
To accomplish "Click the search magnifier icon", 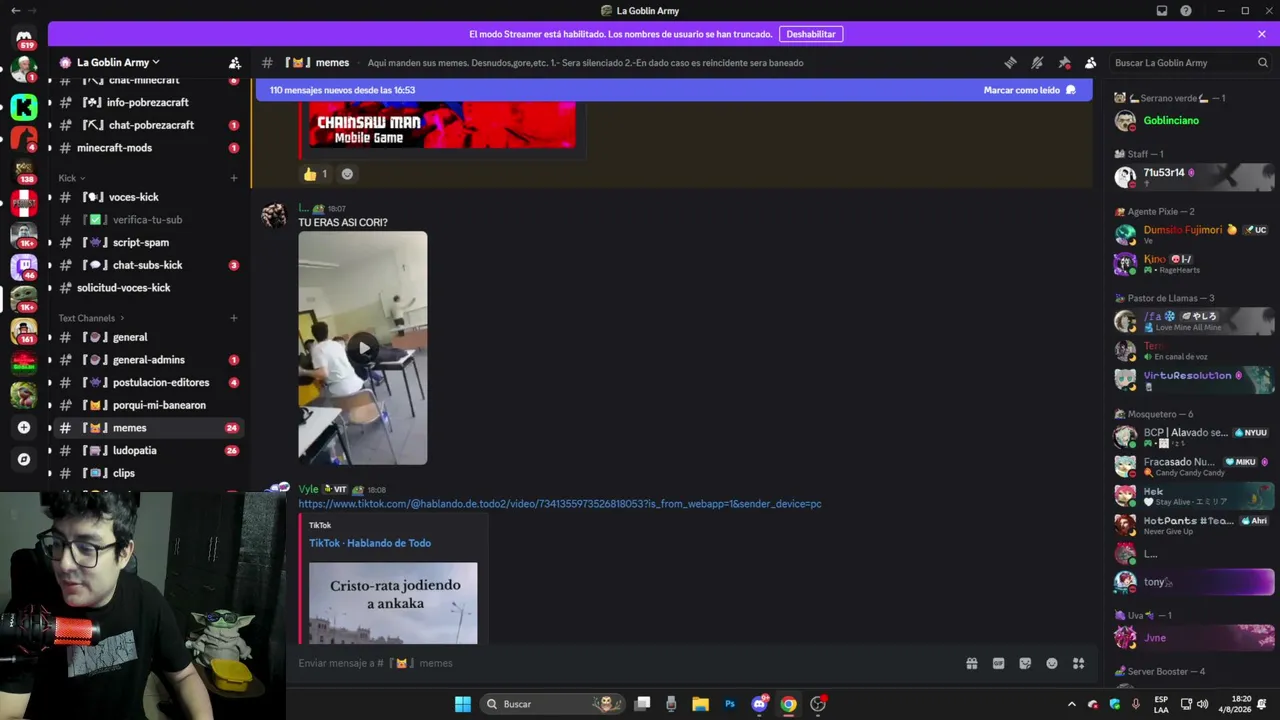I will [1262, 62].
